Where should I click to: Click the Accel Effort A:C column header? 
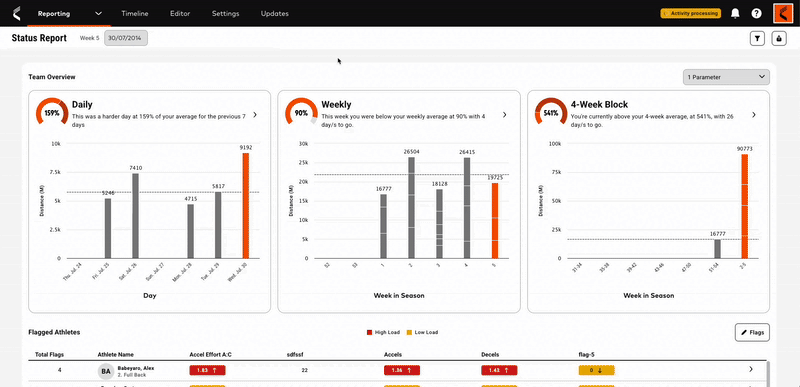(x=211, y=354)
